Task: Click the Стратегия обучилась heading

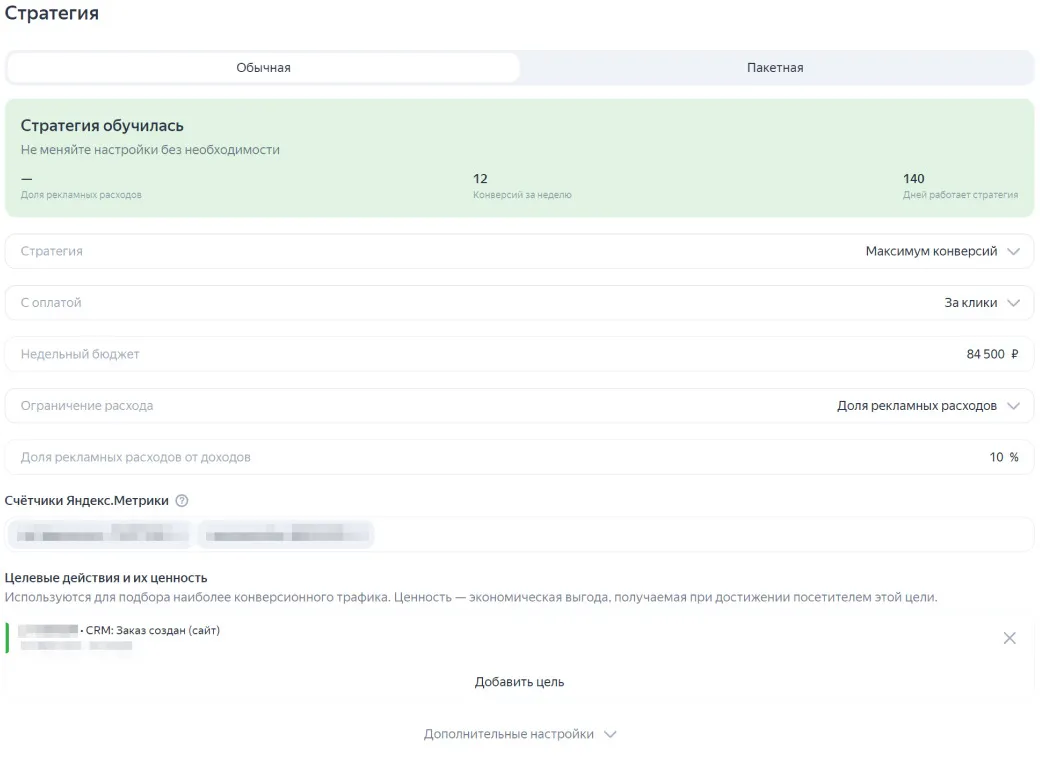Action: coord(102,125)
